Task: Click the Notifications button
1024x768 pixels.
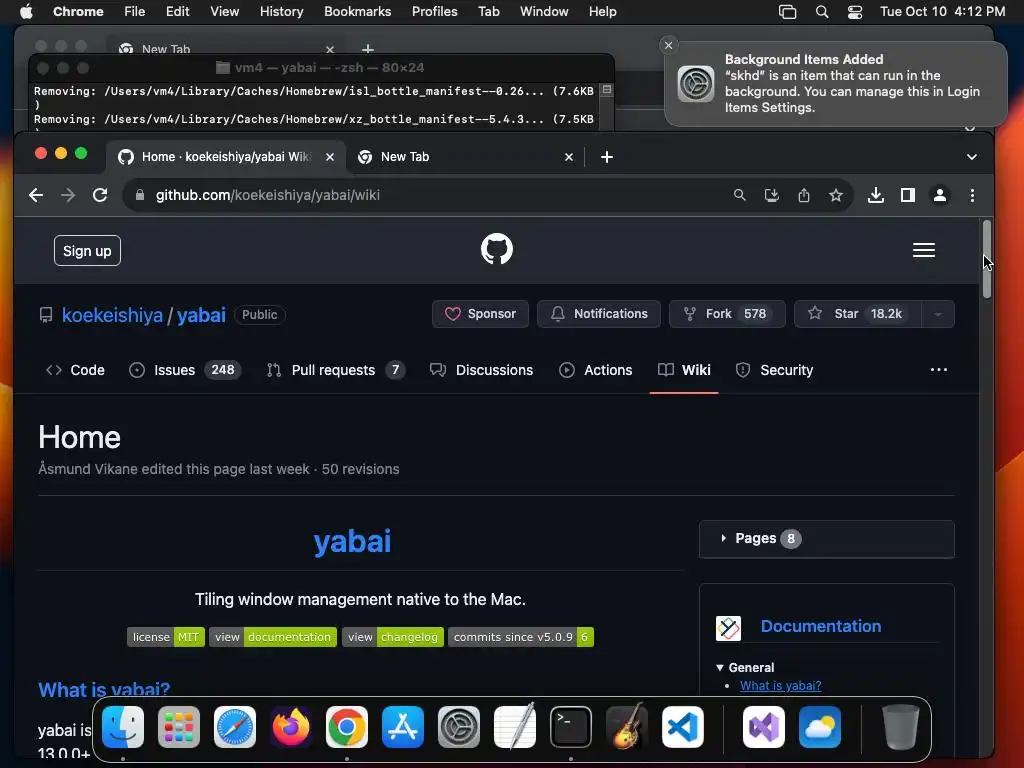Action: click(599, 314)
